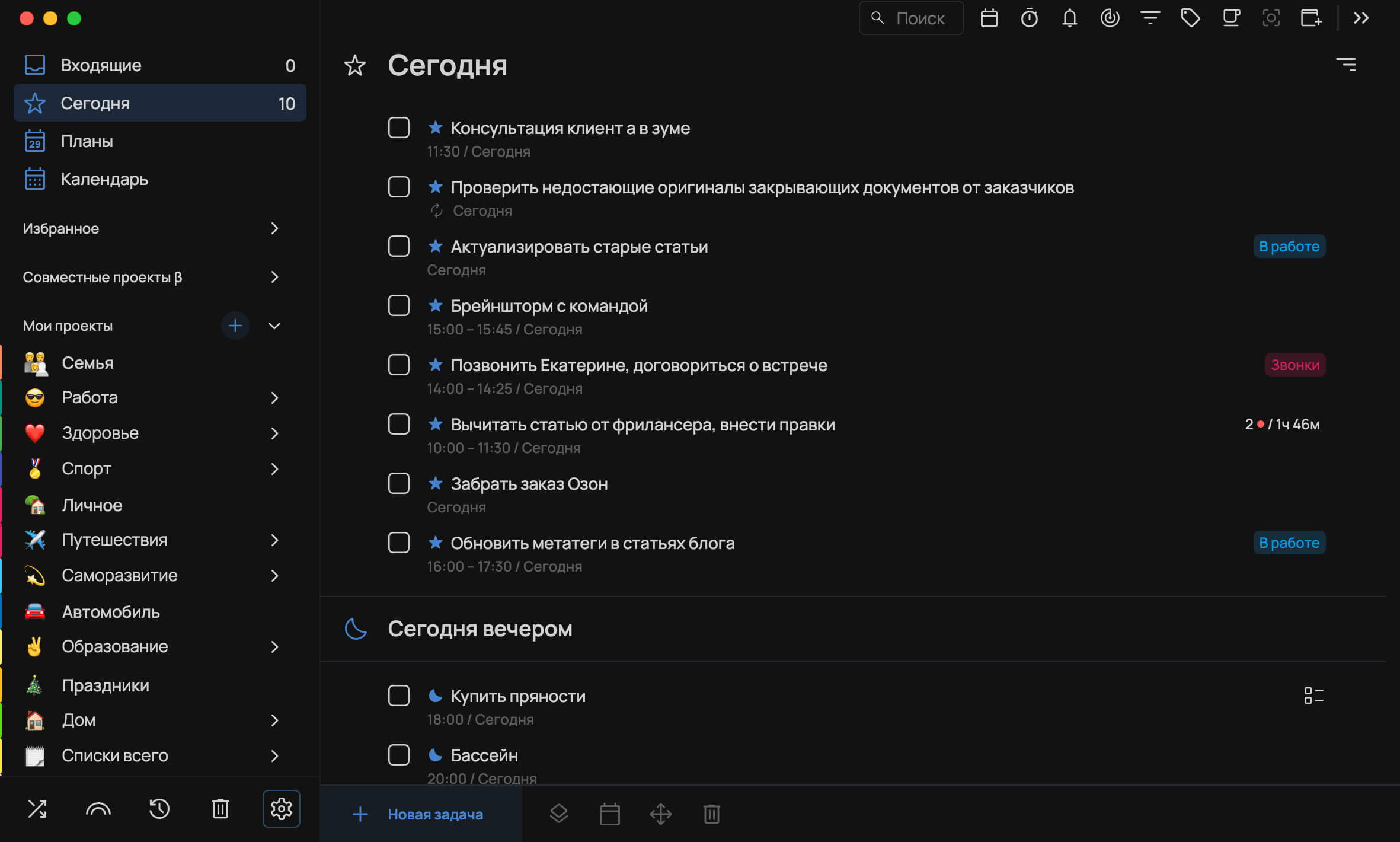Check off Актуализировать старые статьи task
The width and height of the screenshot is (1400, 842).
tap(398, 246)
